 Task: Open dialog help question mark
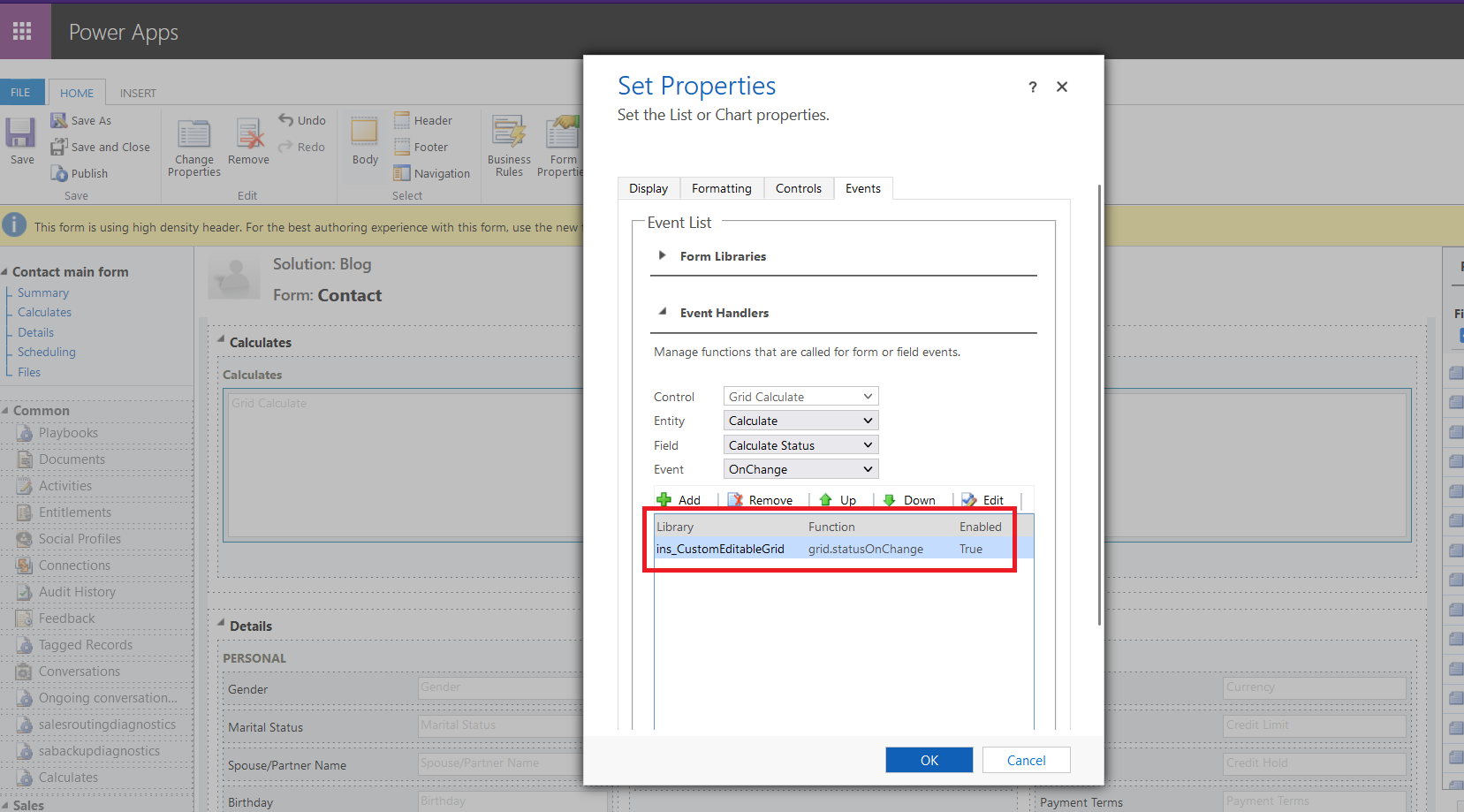pos(1033,87)
